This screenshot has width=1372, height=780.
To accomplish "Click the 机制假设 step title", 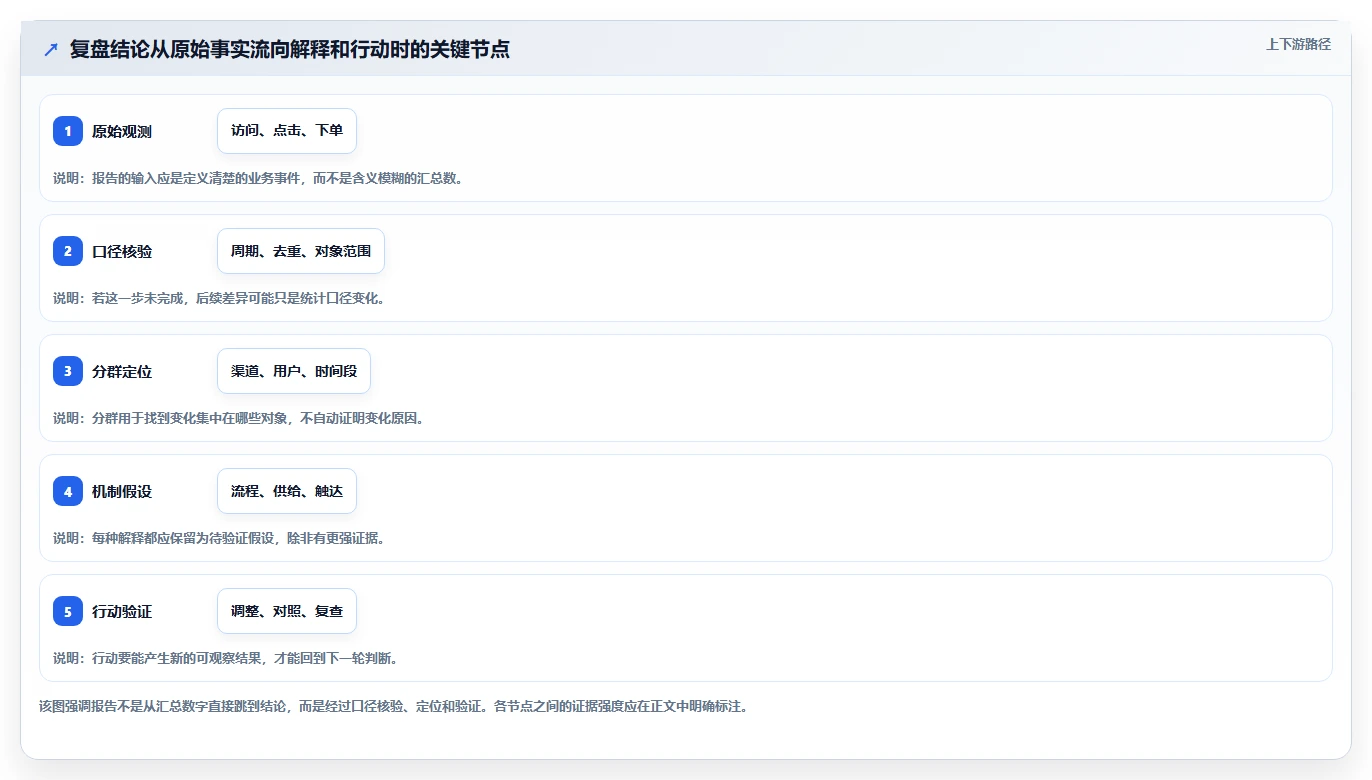I will point(122,491).
